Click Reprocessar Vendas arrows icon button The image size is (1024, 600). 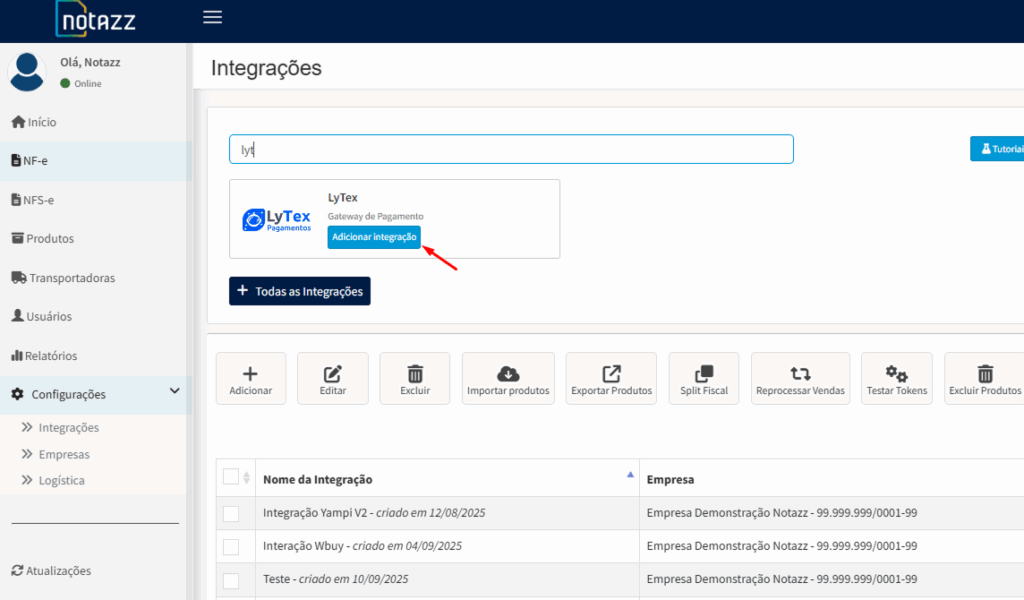(800, 378)
